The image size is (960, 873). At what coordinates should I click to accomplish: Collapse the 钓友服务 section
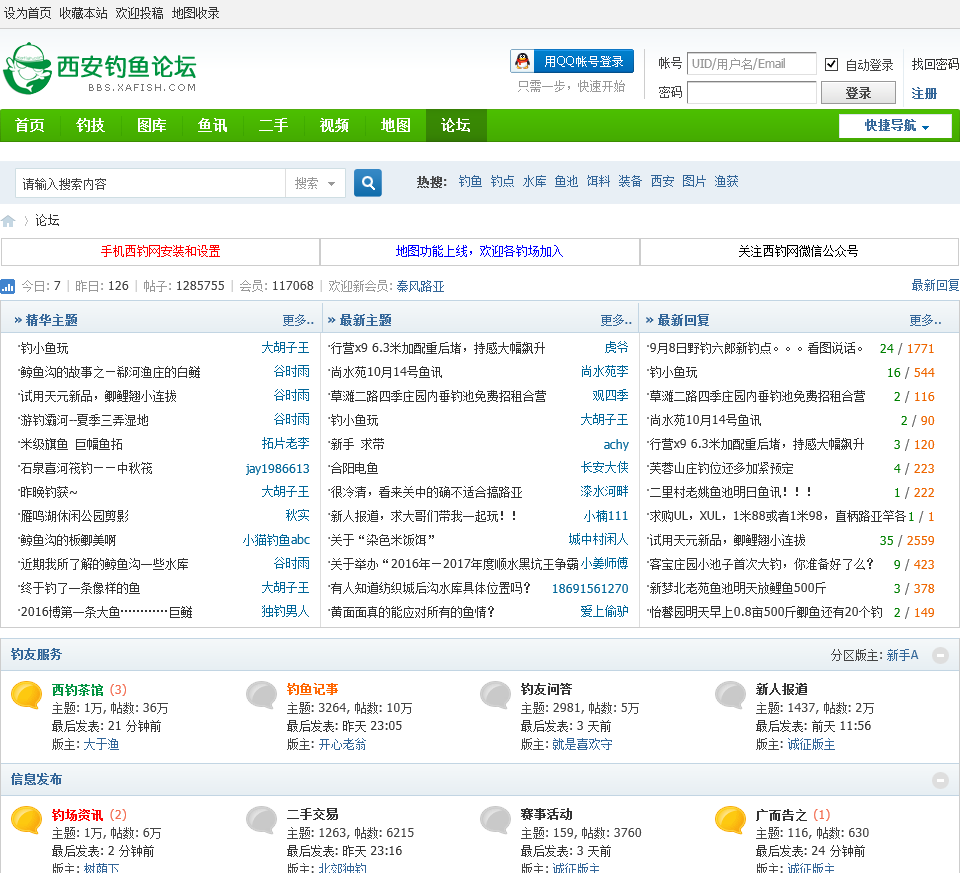click(940, 656)
